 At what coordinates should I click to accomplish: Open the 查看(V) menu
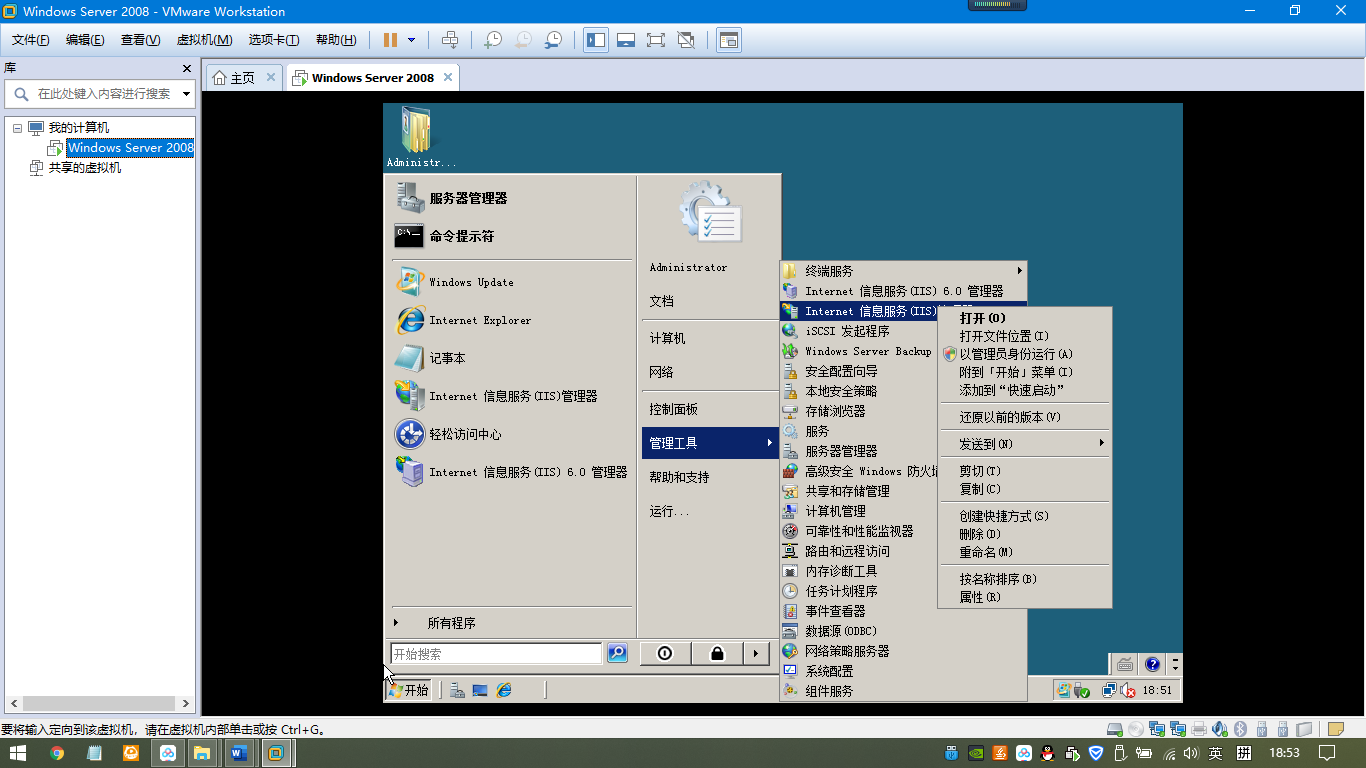pos(140,40)
